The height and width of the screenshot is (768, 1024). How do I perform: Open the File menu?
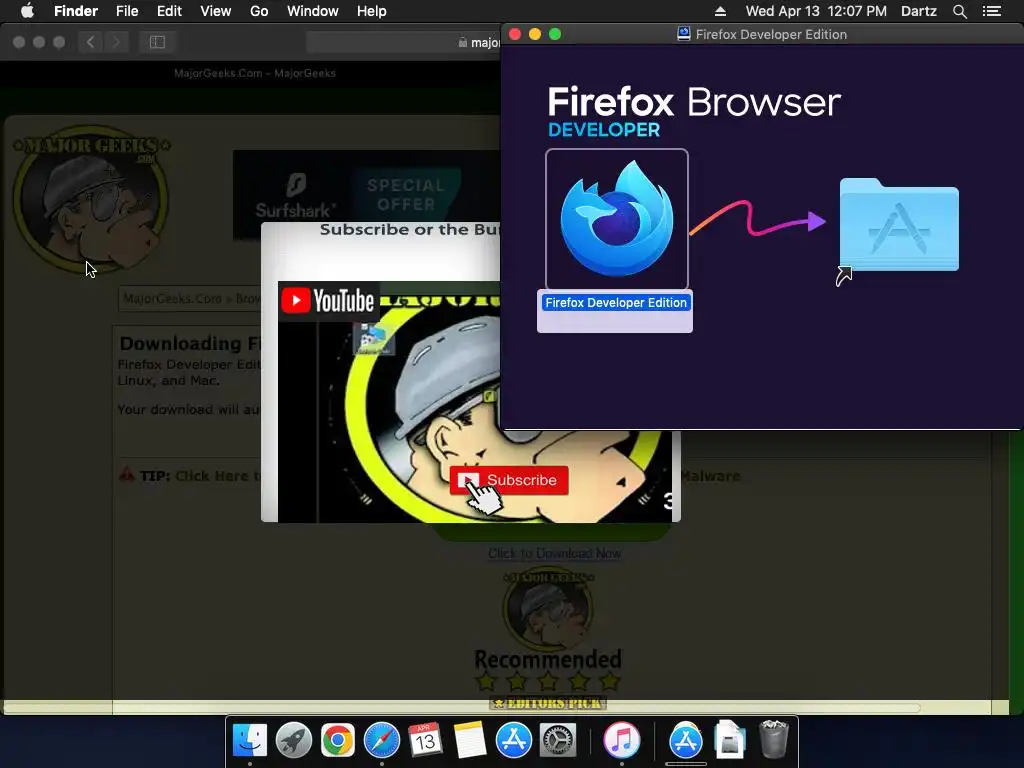coord(127,11)
